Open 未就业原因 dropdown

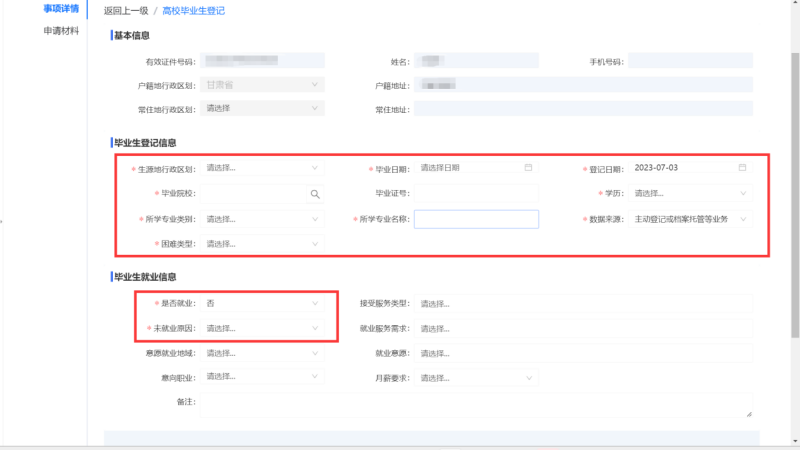(262, 328)
